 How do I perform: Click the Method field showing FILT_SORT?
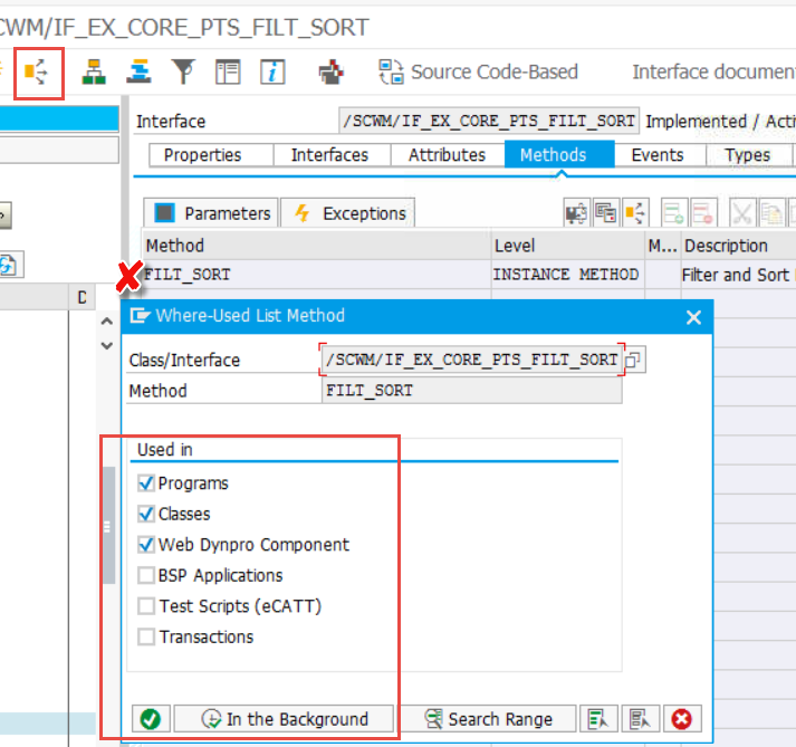[472, 391]
